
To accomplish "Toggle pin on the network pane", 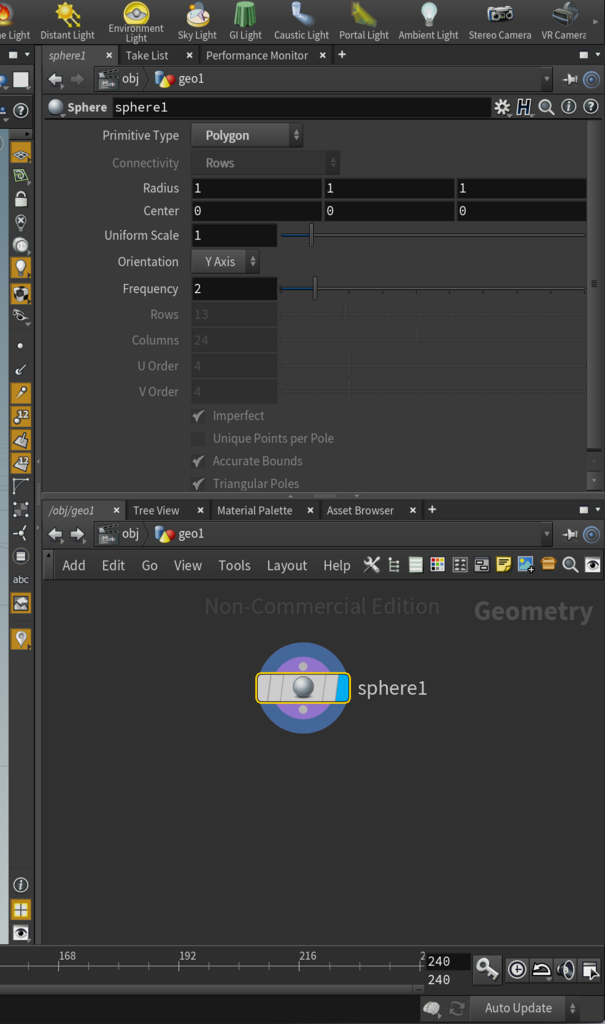I will click(x=570, y=535).
